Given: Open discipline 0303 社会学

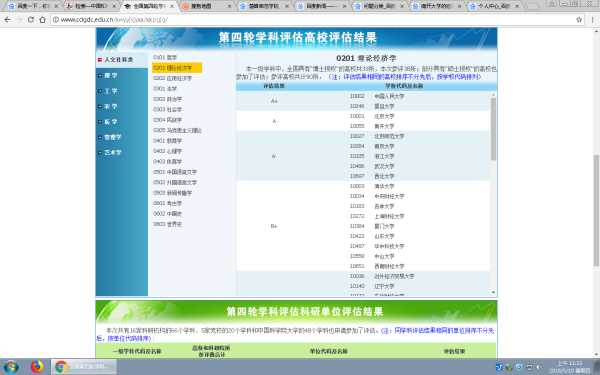Looking at the screenshot, I should [x=168, y=109].
